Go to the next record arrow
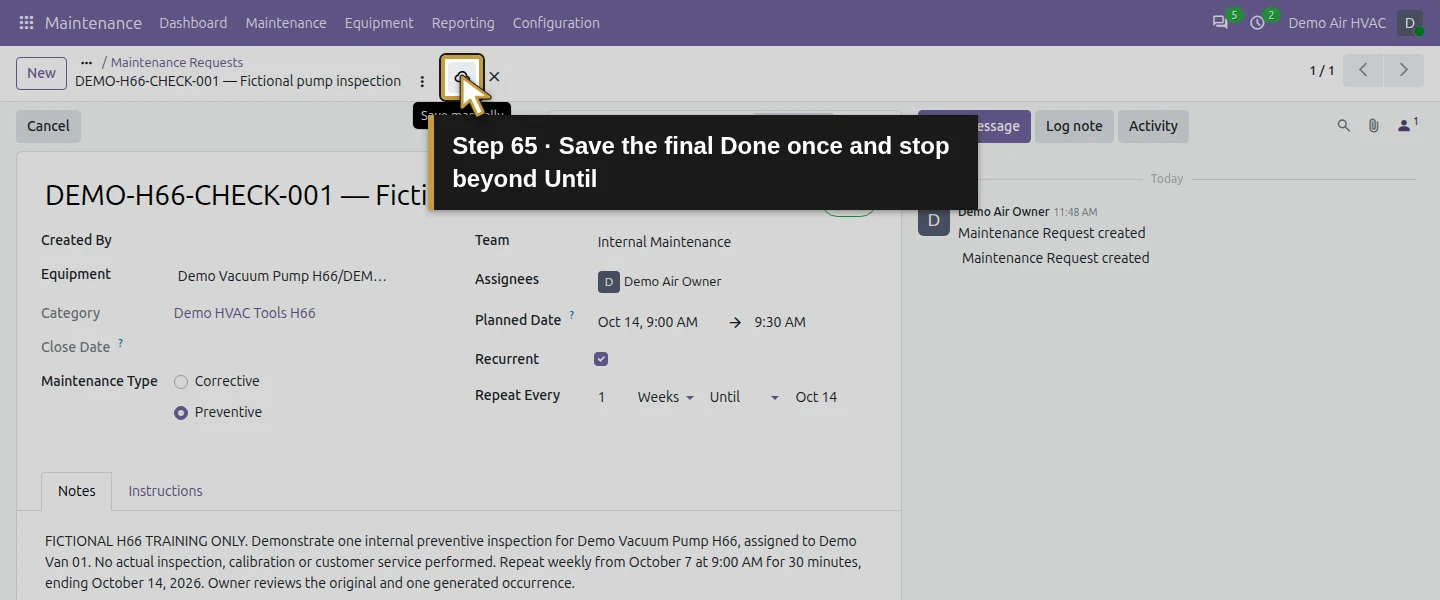1440x600 pixels. (1404, 70)
